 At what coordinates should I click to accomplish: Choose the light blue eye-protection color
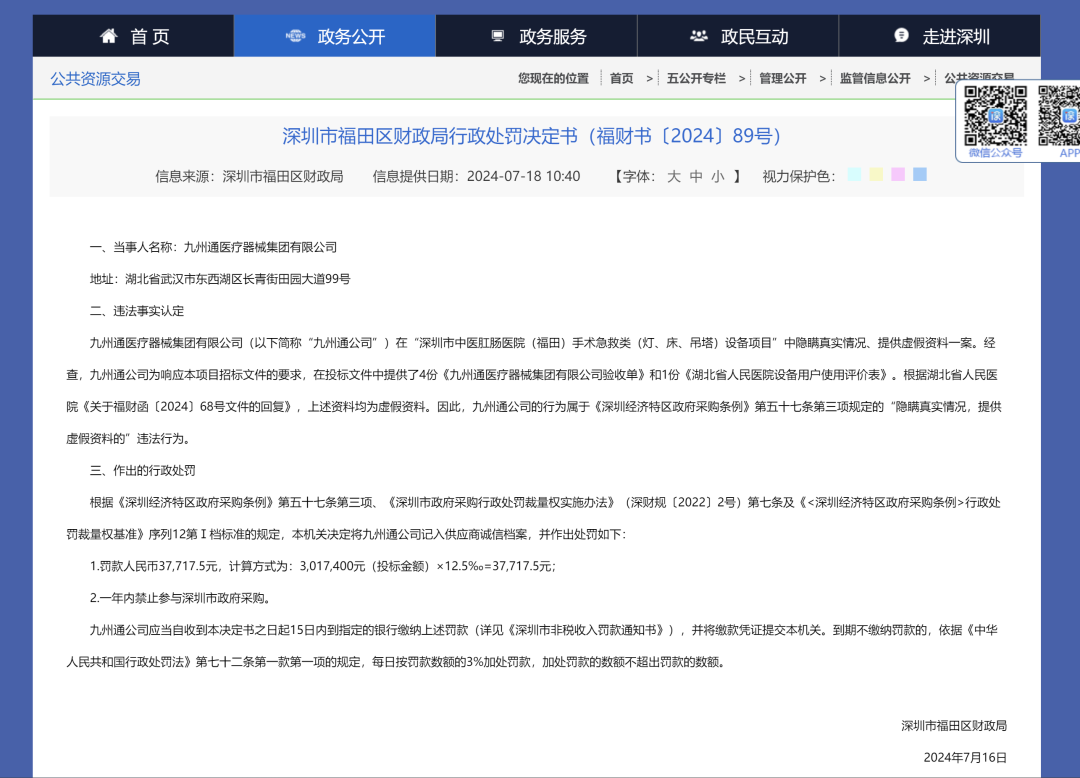click(x=920, y=175)
